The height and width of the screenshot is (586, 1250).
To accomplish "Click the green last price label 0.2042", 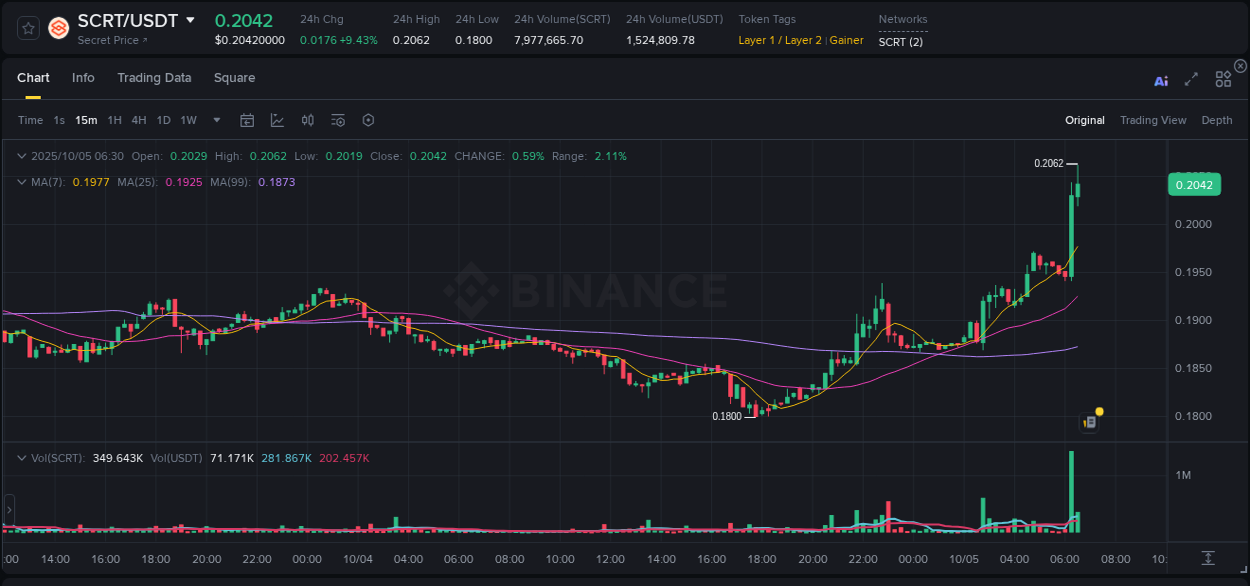I will pyautogui.click(x=1194, y=184).
